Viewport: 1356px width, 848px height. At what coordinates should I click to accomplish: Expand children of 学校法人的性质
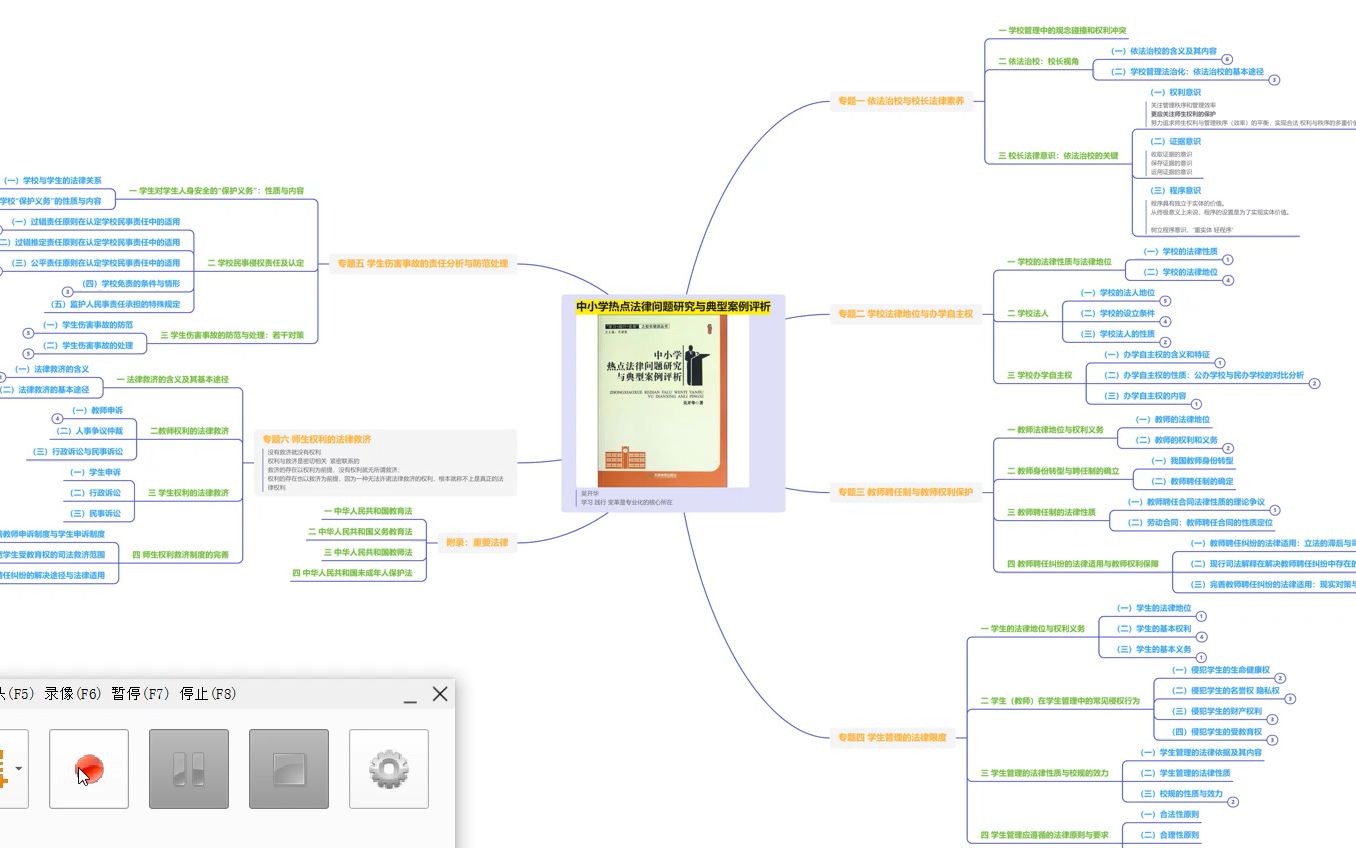coord(1165,342)
